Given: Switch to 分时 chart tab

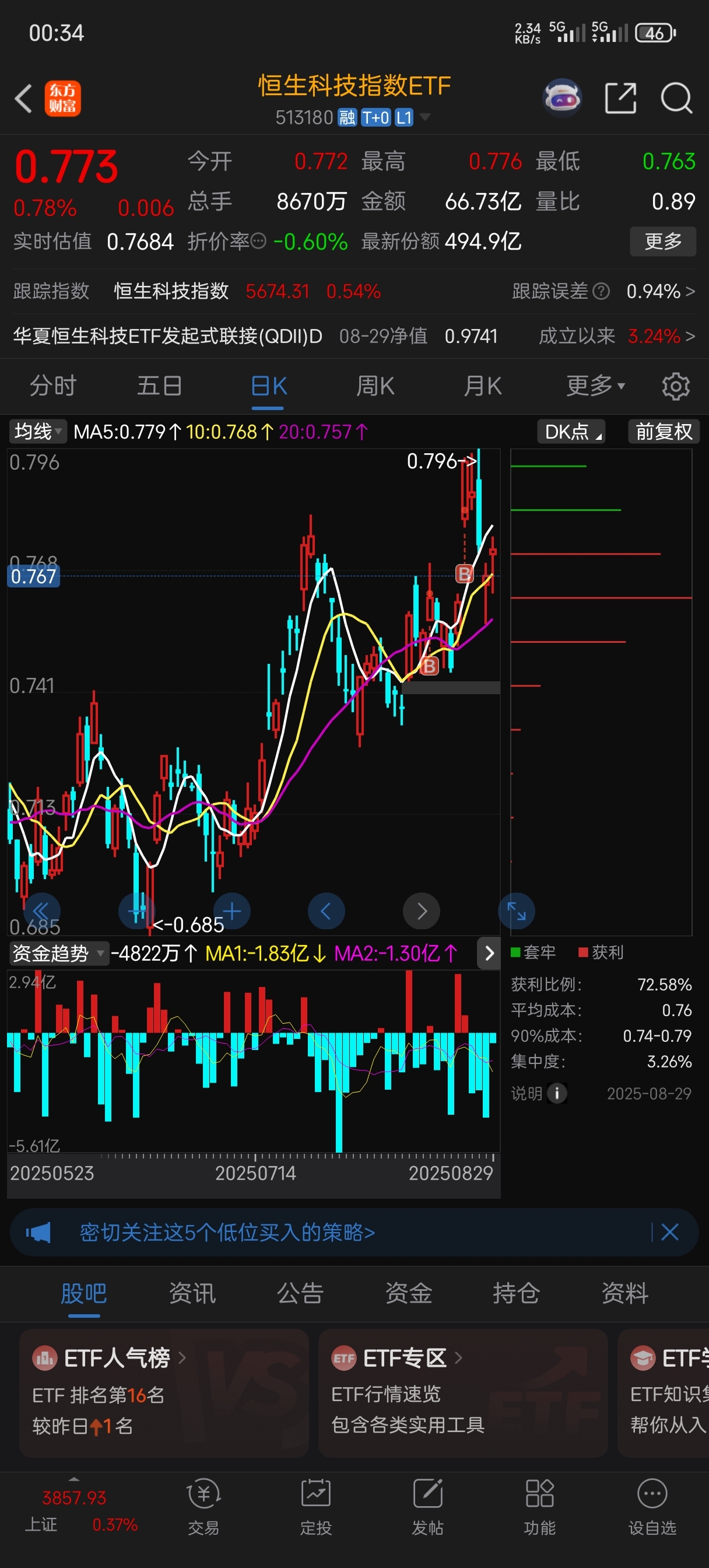Looking at the screenshot, I should pyautogui.click(x=53, y=386).
